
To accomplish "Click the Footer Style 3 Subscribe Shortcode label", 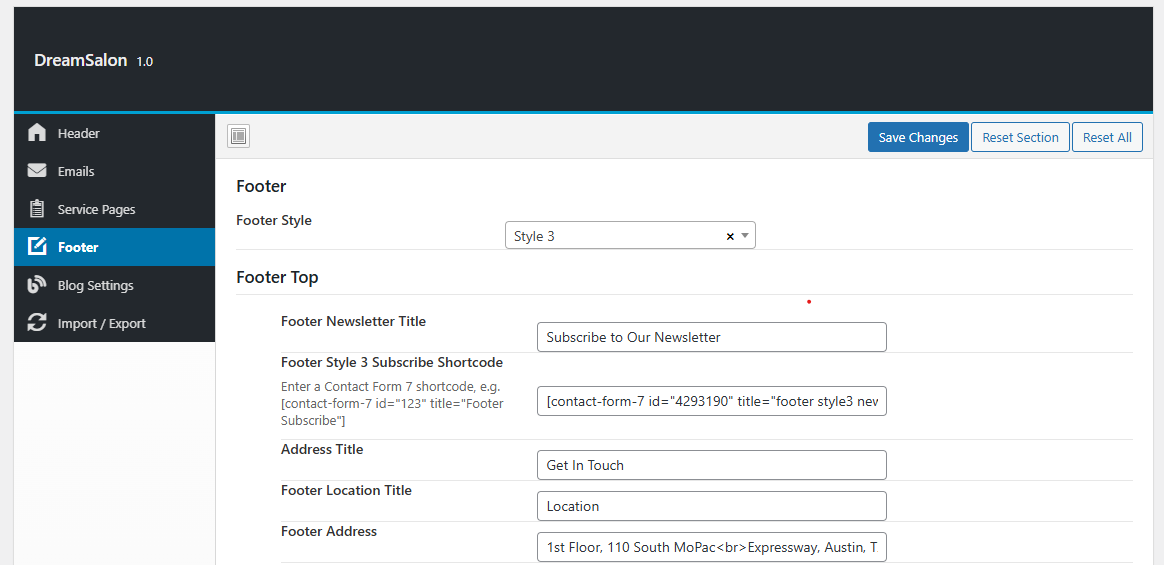I will point(392,362).
